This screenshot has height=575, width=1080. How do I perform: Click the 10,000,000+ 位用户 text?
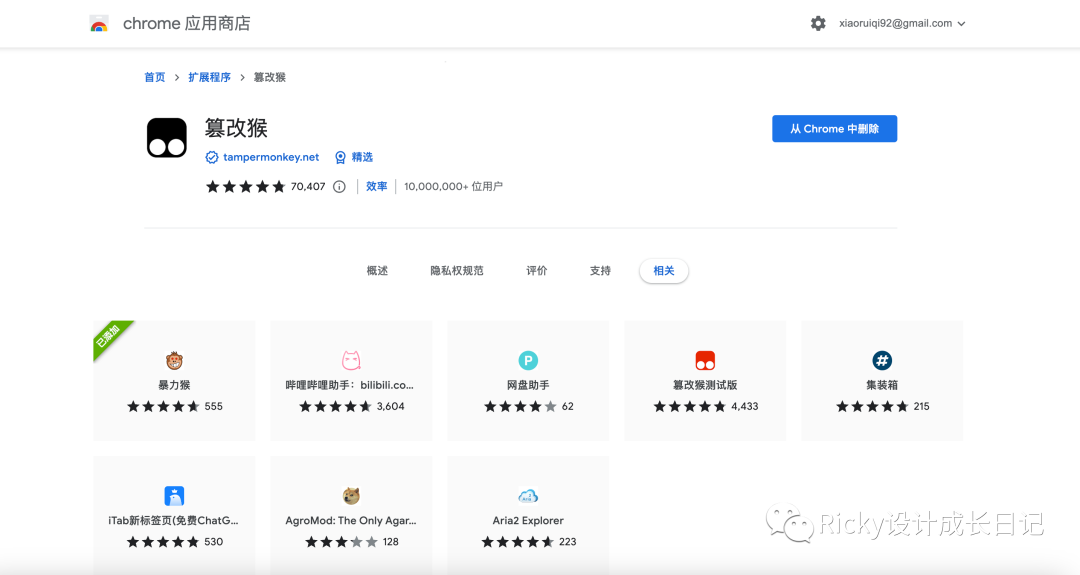point(453,187)
